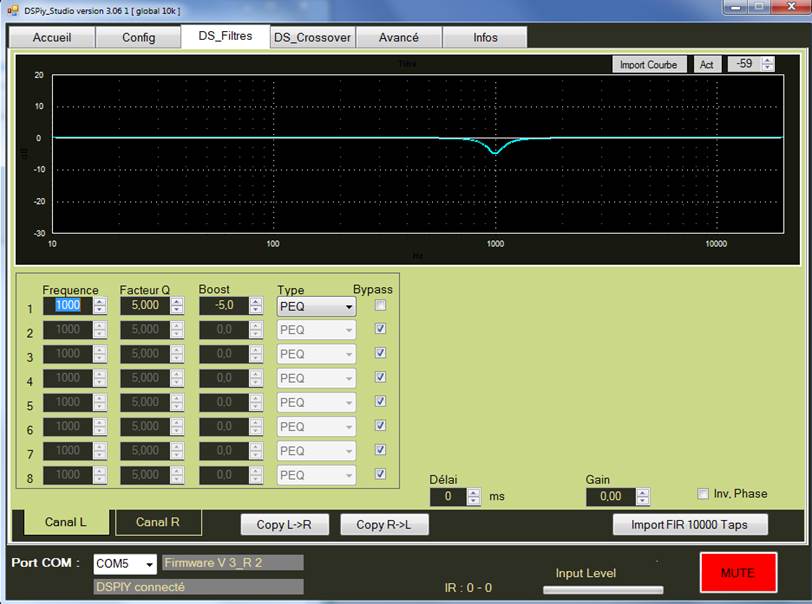
Task: Click the Boost stepper arrows for filter 3
Action: click(256, 354)
